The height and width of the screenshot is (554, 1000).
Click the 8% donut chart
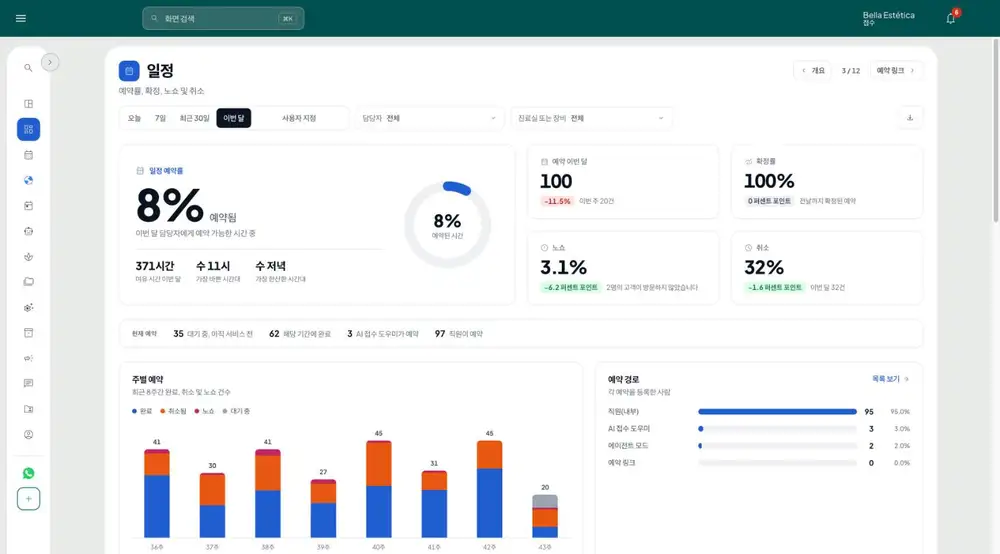[x=447, y=224]
